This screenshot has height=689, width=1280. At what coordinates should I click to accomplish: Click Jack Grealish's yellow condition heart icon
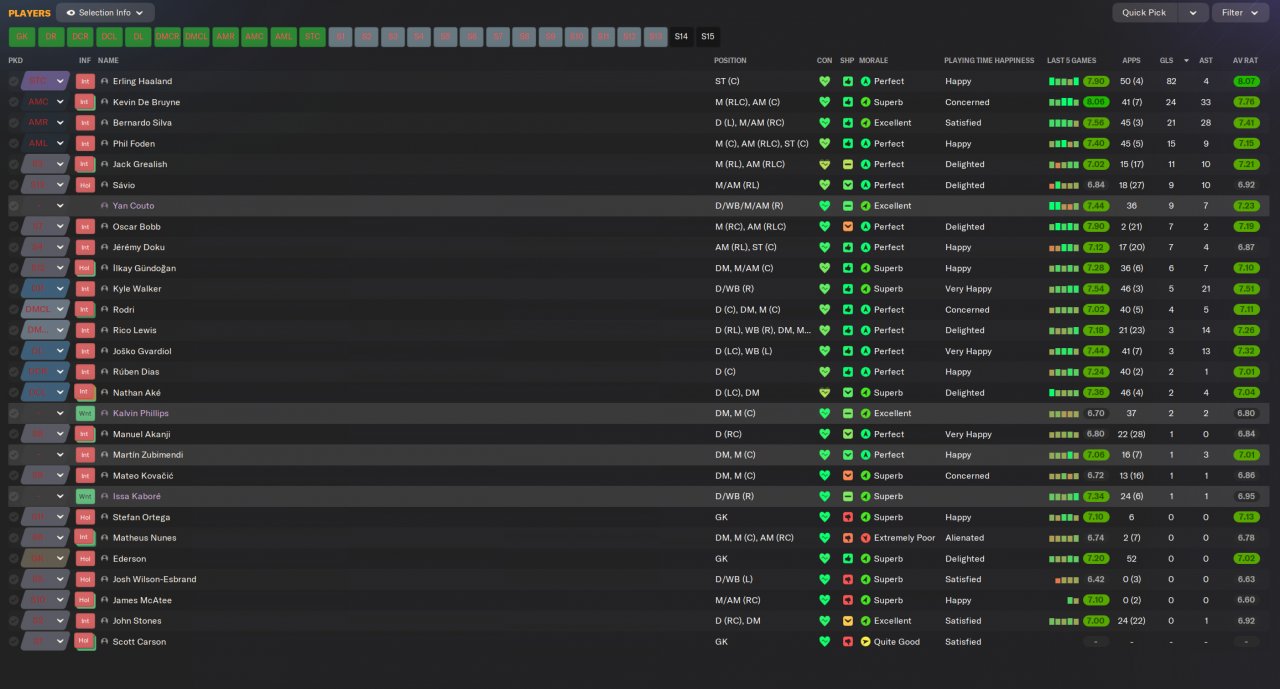click(825, 164)
